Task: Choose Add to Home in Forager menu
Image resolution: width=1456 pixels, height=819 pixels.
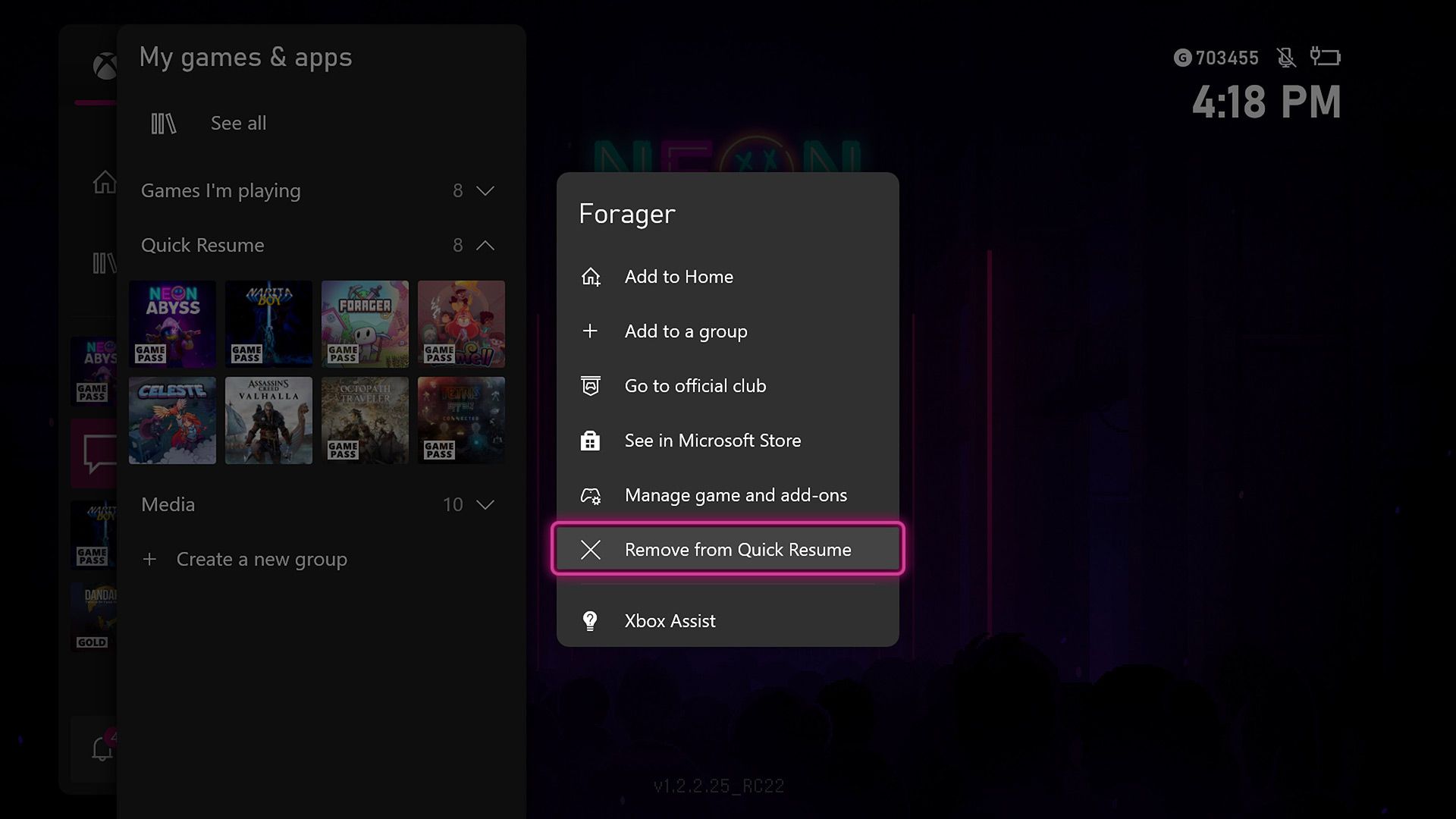Action: (x=728, y=277)
